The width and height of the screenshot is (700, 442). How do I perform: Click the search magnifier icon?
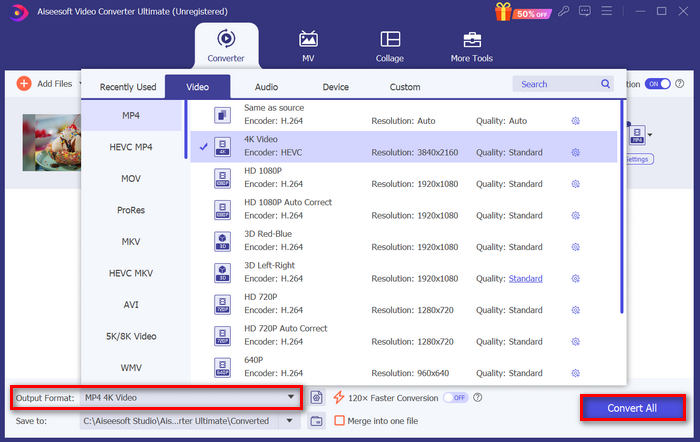[x=605, y=84]
